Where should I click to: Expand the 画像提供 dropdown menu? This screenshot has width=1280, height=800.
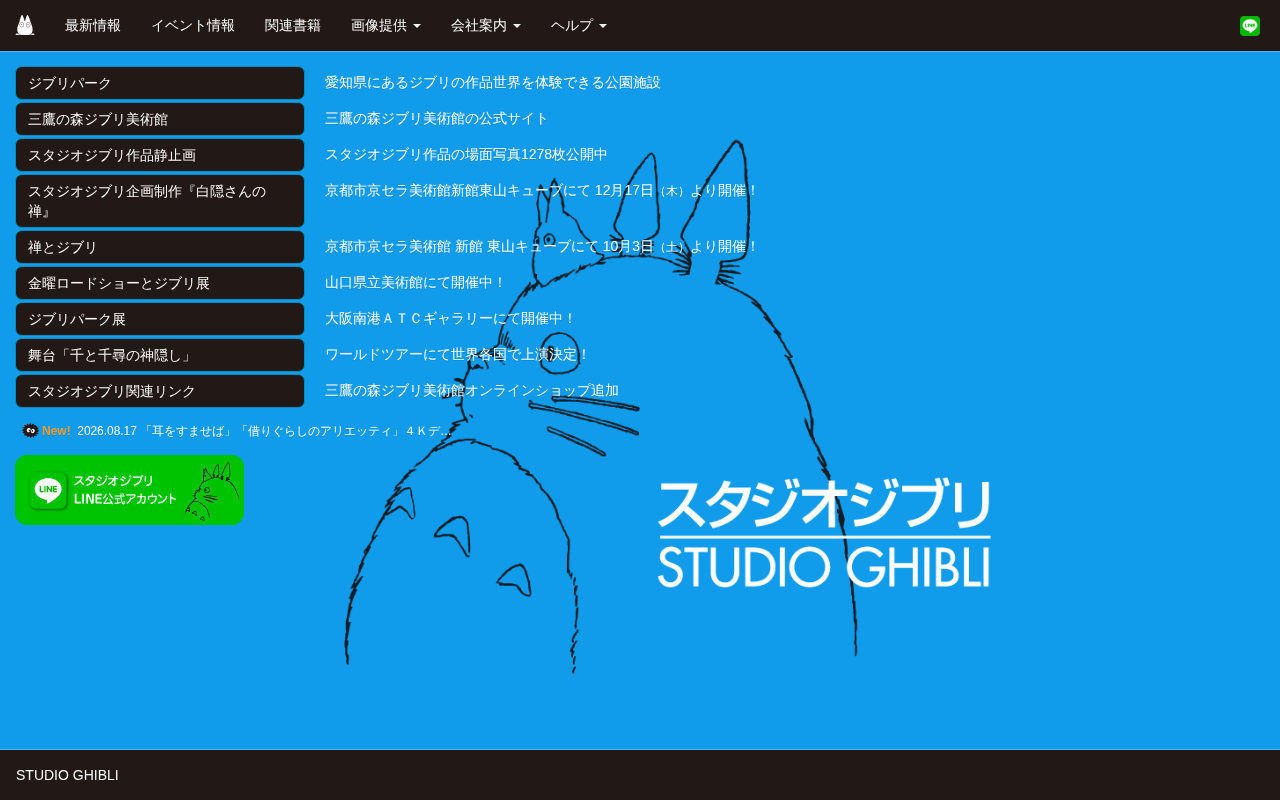[x=386, y=26]
